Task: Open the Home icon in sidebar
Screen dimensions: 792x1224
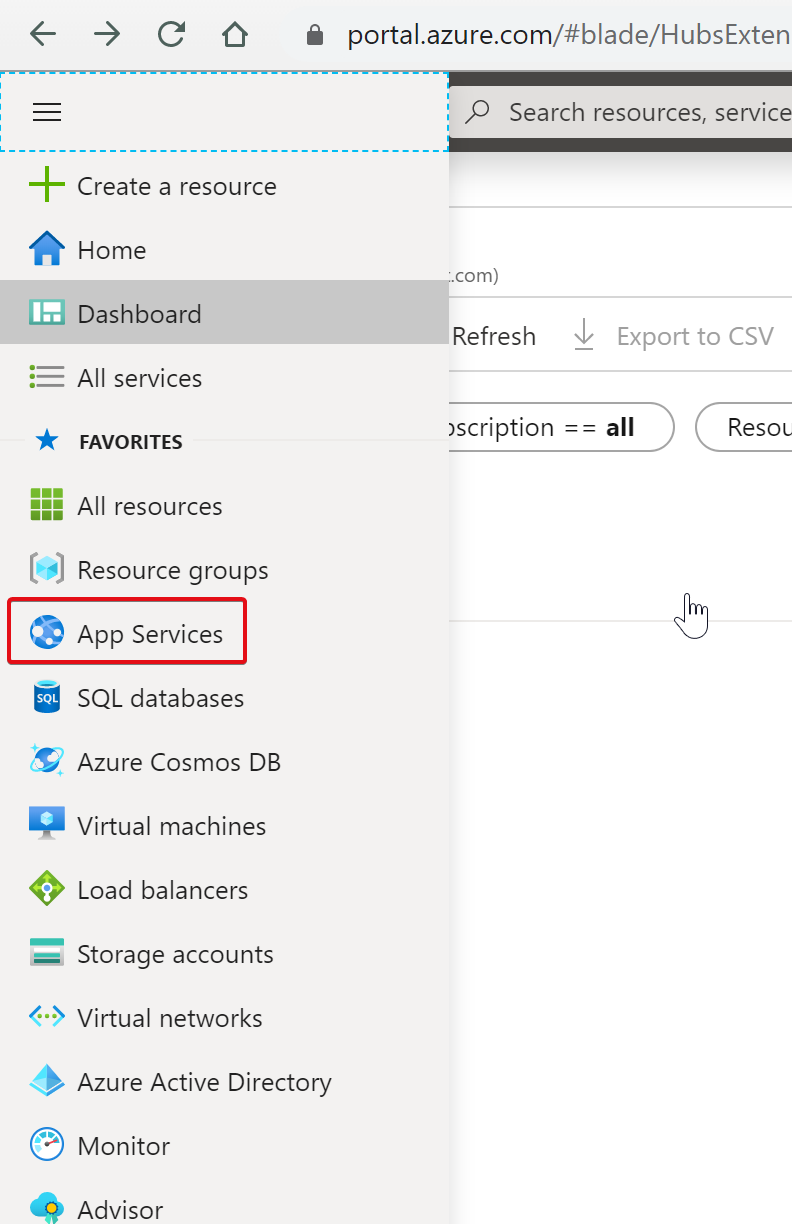Action: point(47,250)
